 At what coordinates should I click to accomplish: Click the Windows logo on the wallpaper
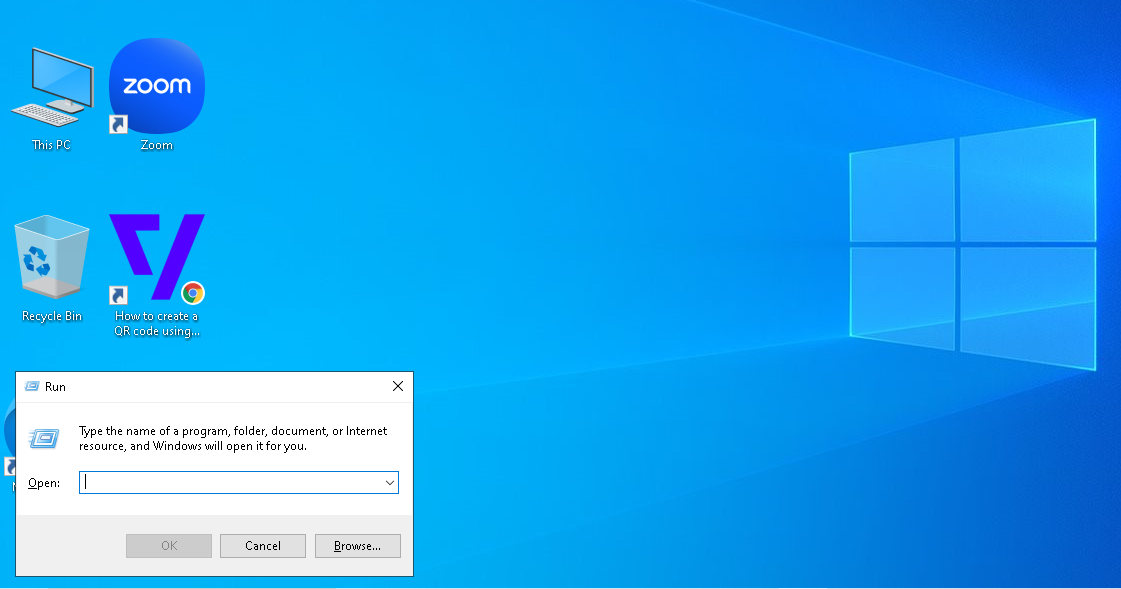972,238
